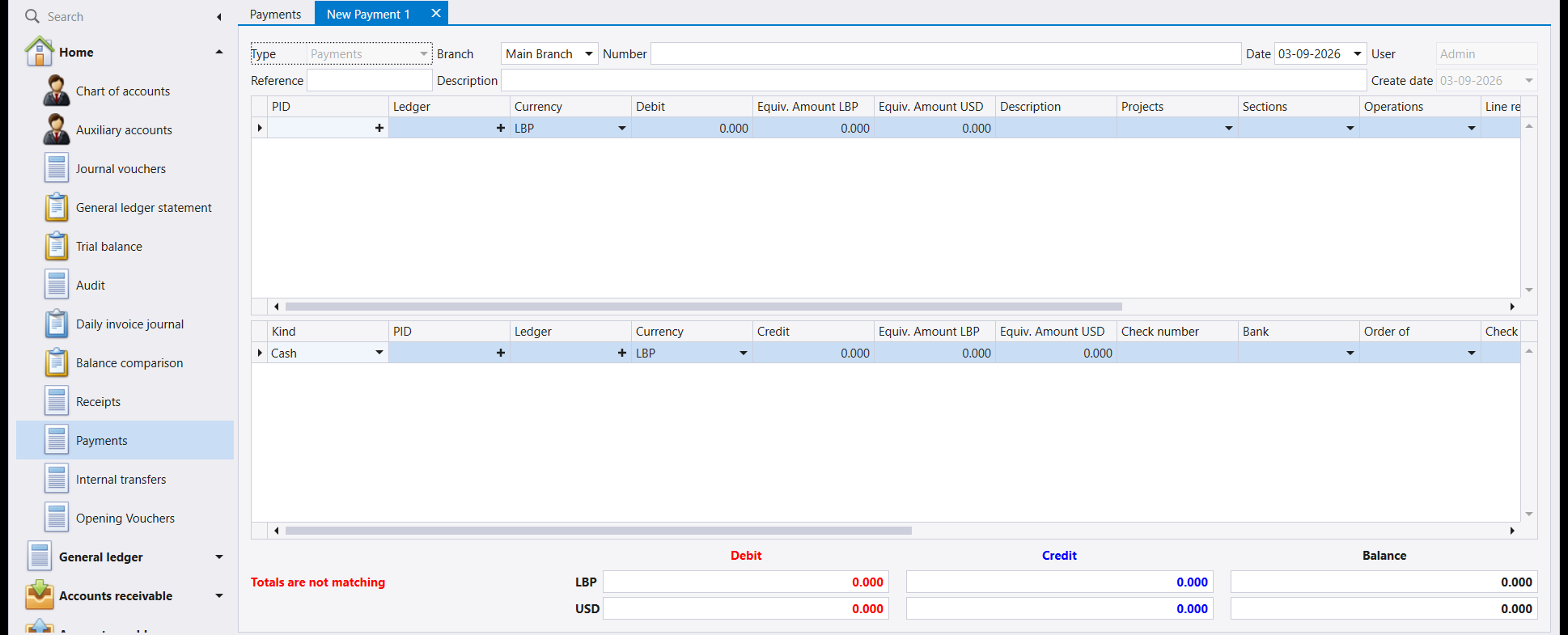
Task: Expand the General ledger section
Action: 219,557
